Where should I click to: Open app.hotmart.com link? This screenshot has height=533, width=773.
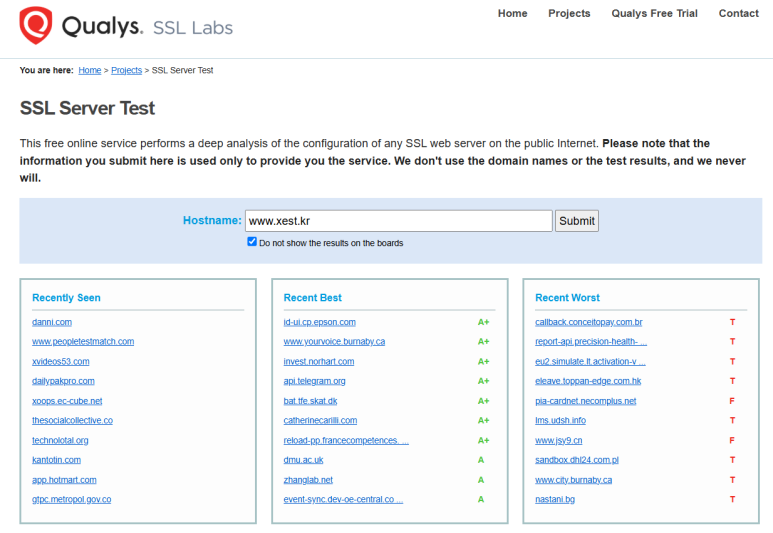click(x=64, y=480)
